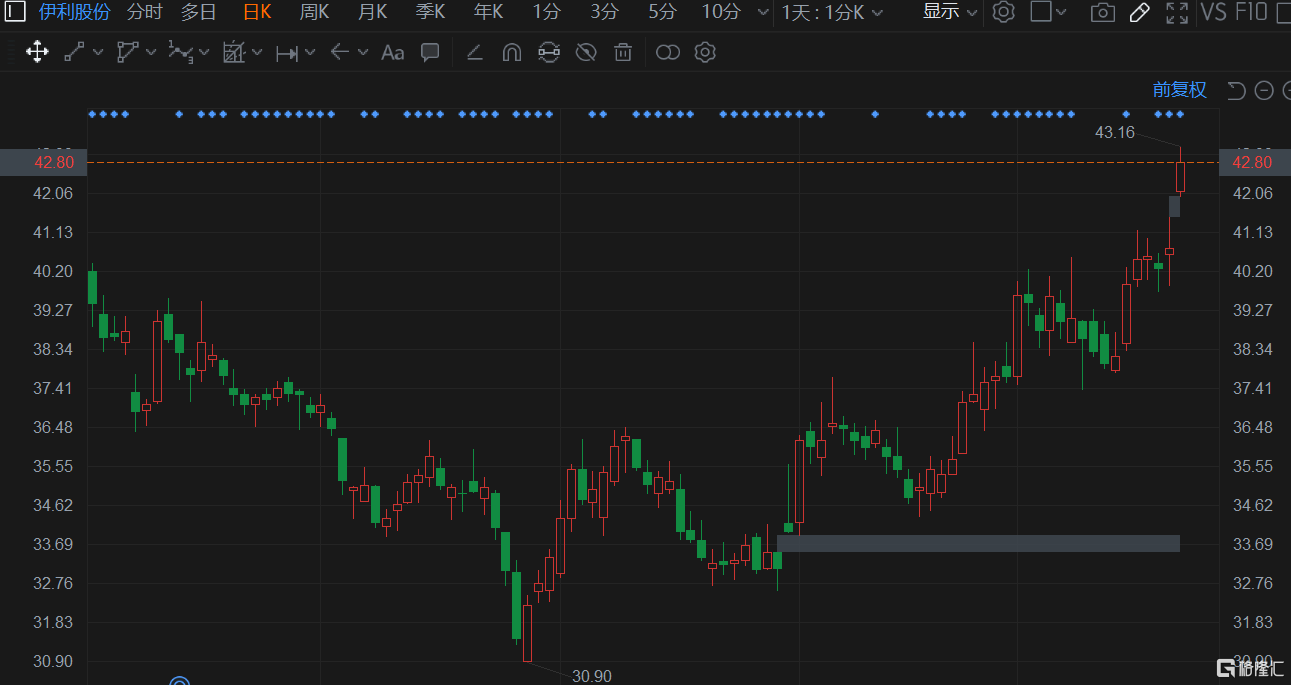Open the 显示 display dropdown
This screenshot has height=685, width=1291.
click(x=950, y=12)
